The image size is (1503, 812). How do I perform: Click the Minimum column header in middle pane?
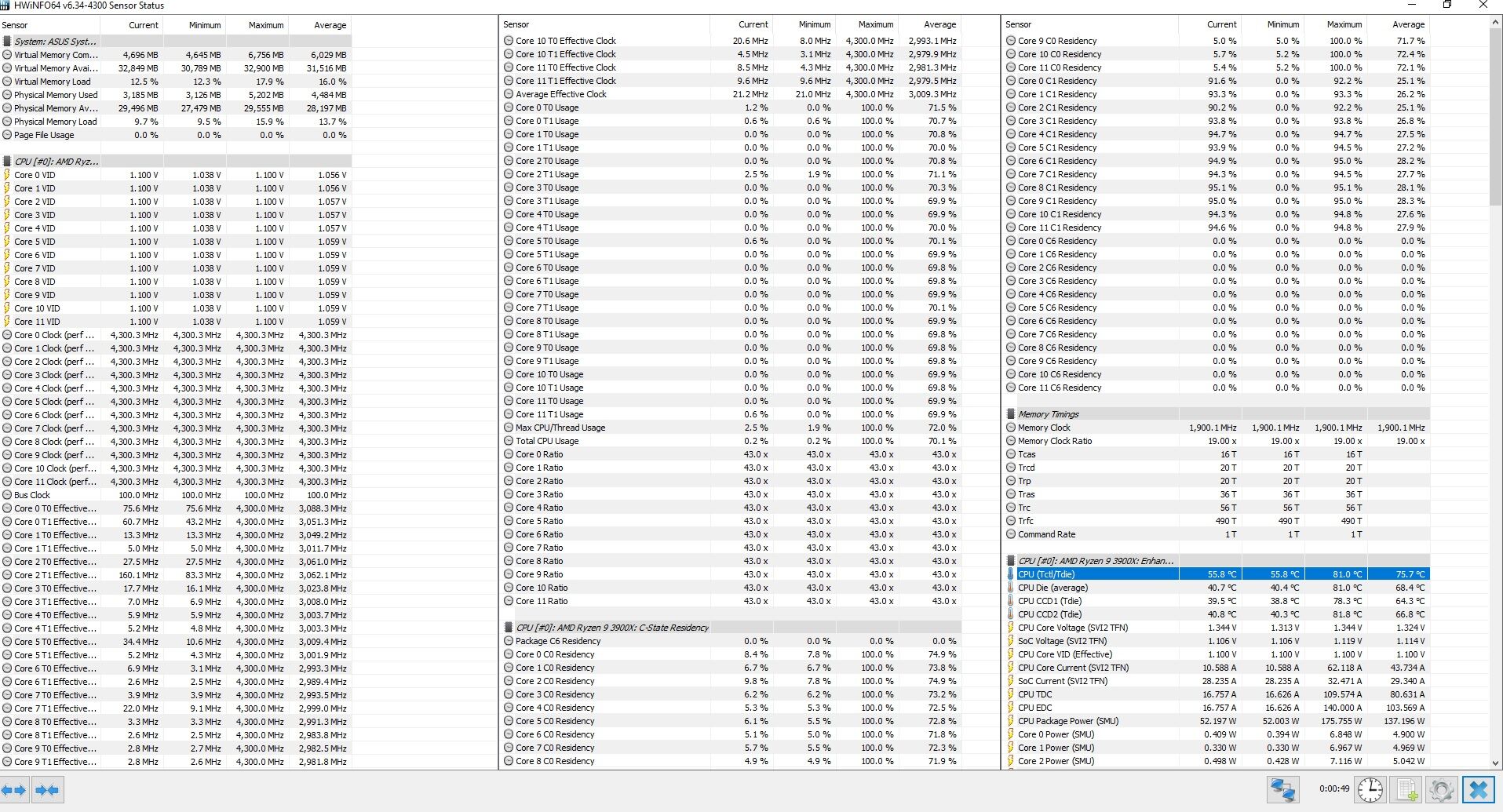(x=804, y=24)
